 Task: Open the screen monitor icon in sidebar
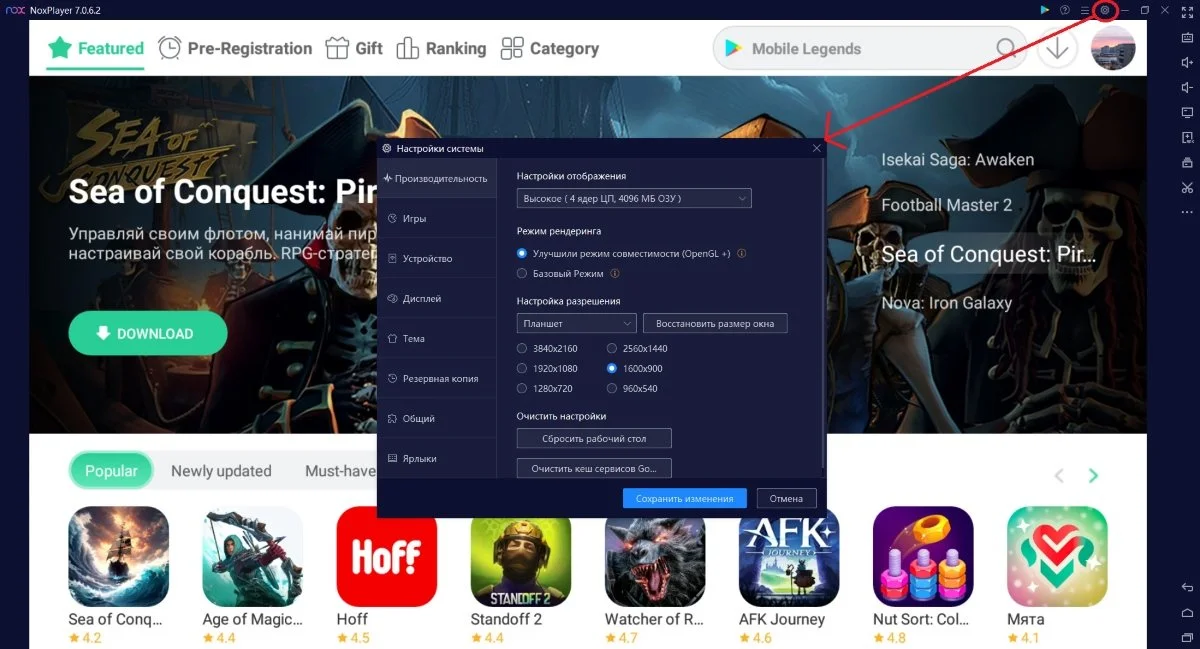pyautogui.click(x=1187, y=112)
